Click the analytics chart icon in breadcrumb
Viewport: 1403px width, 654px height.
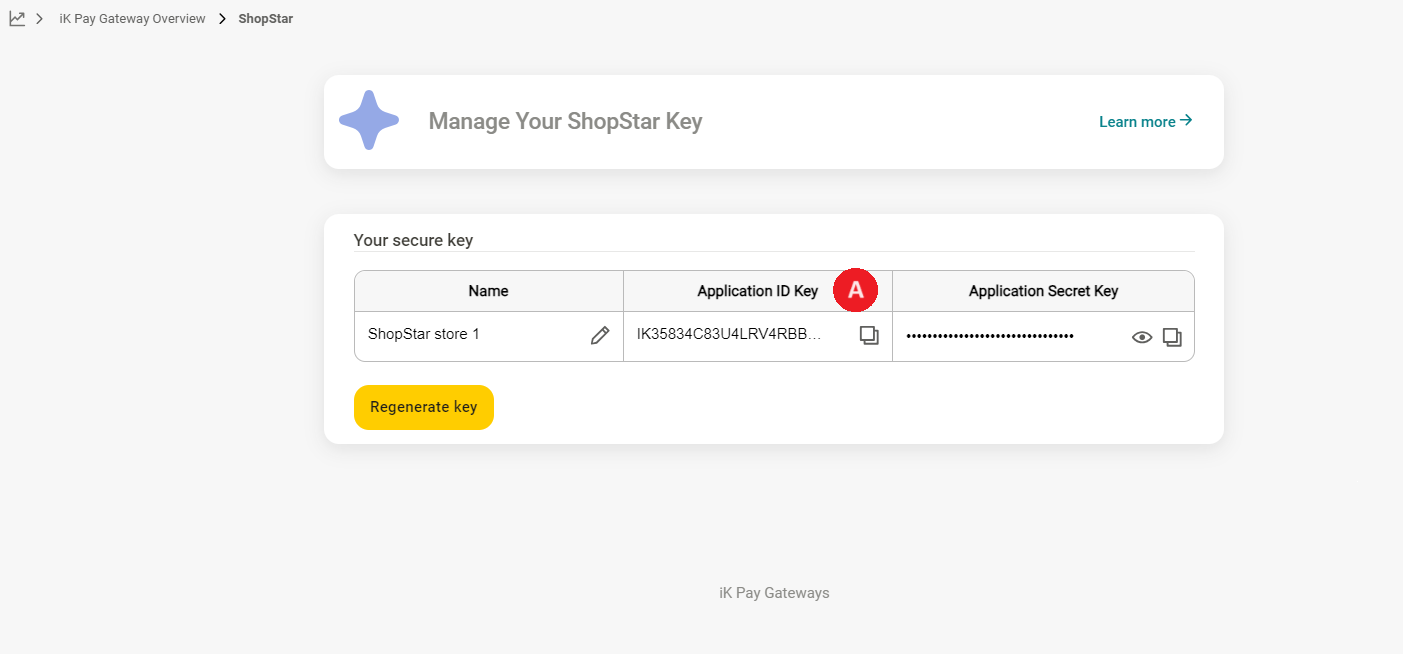[17, 18]
